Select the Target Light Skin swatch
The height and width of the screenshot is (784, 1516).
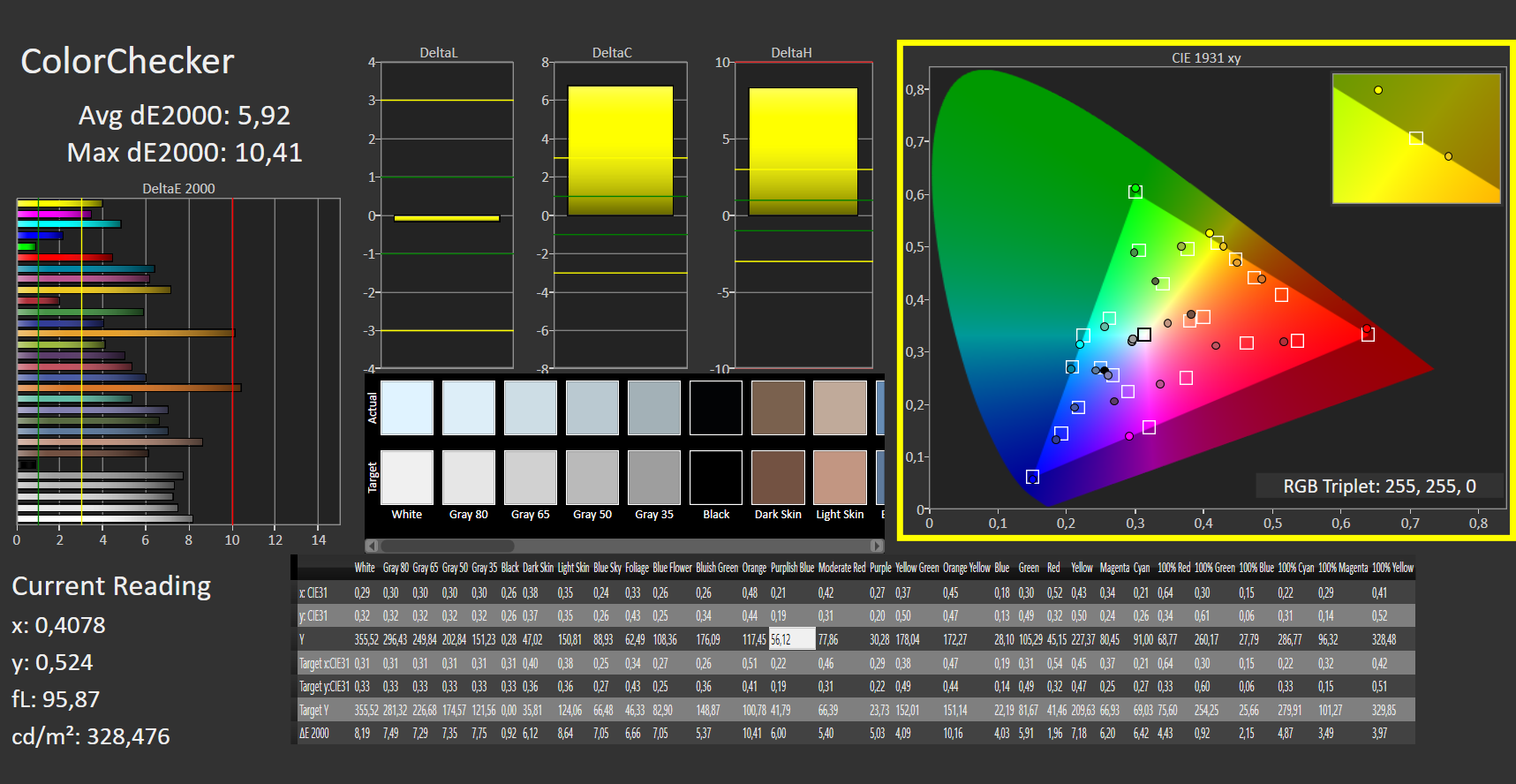pos(840,478)
